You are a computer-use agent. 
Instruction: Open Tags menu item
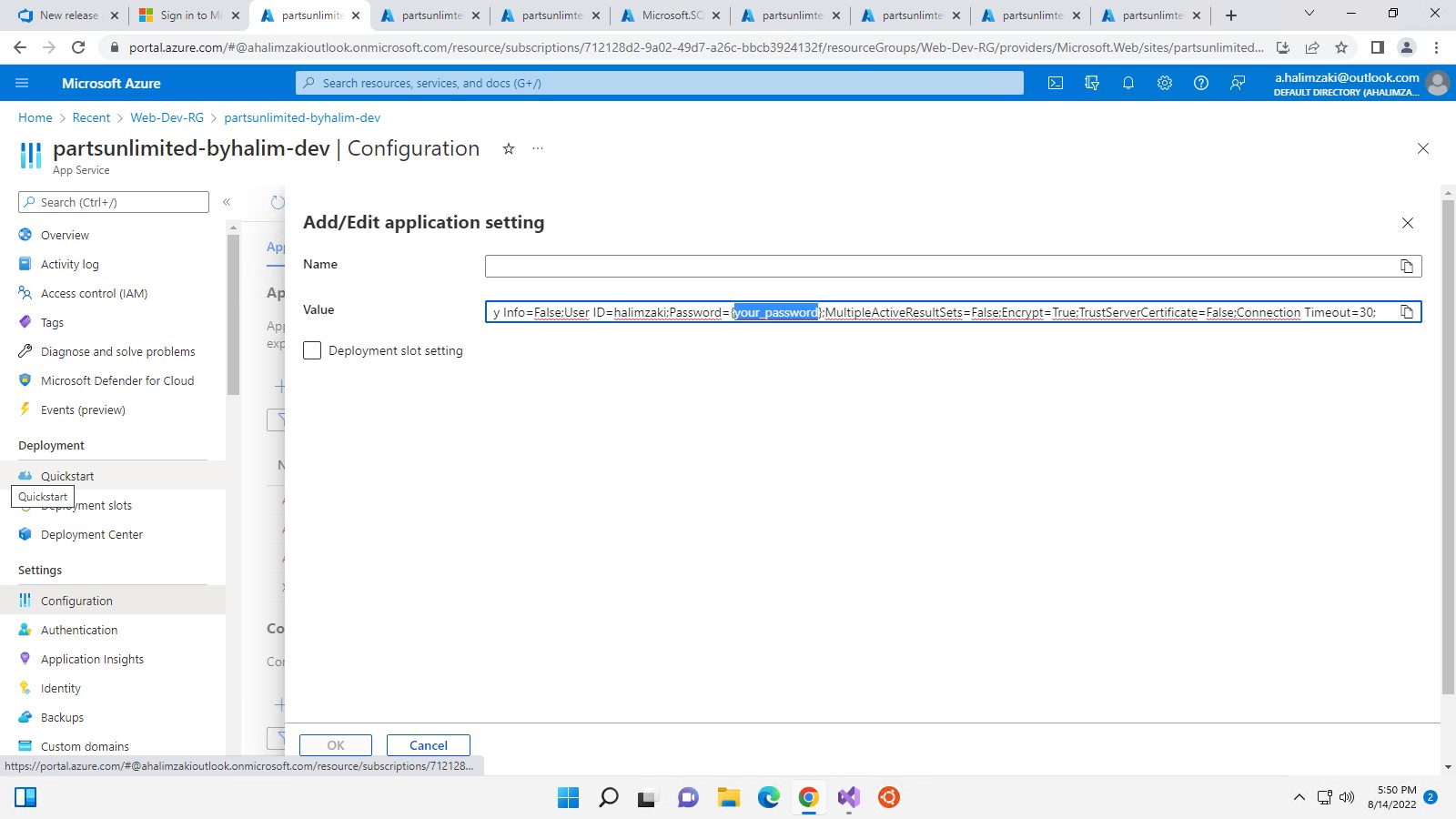point(52,322)
